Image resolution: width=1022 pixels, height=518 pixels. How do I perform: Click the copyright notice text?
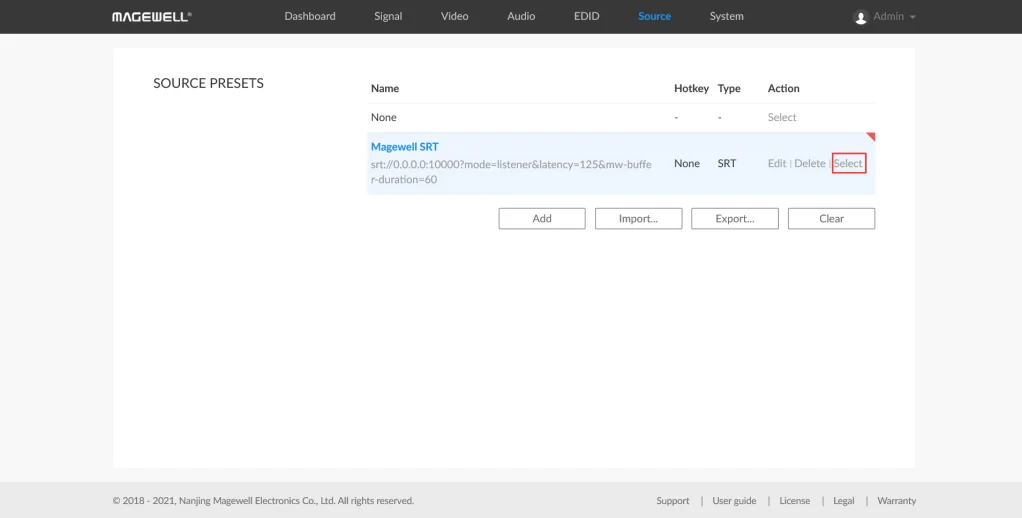[263, 500]
